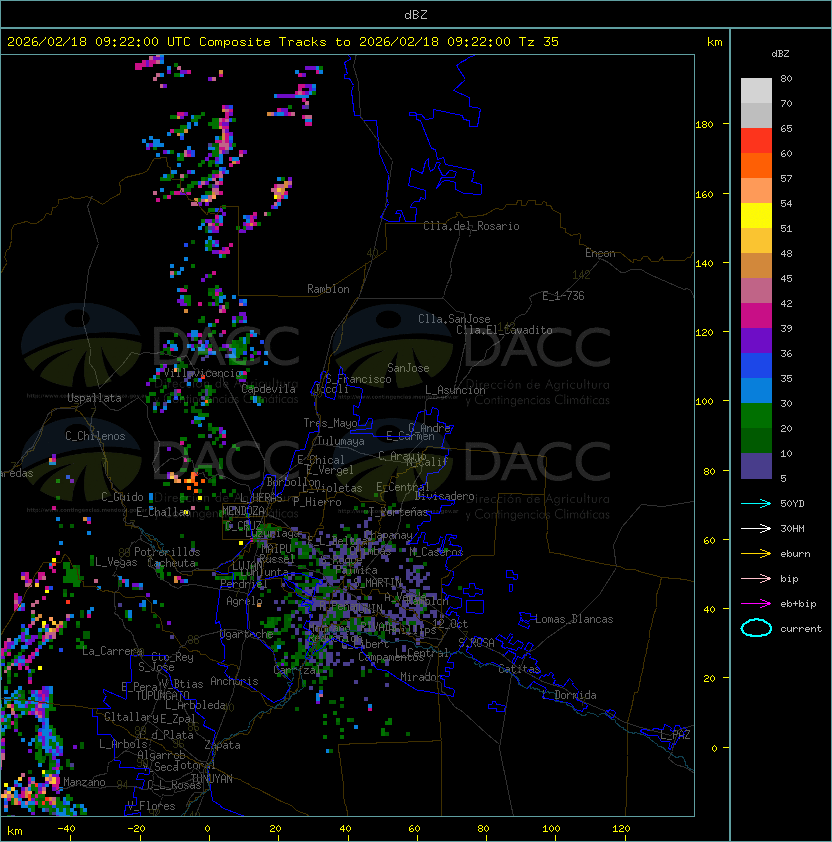Click the 'Catitas' map label

pos(519,669)
